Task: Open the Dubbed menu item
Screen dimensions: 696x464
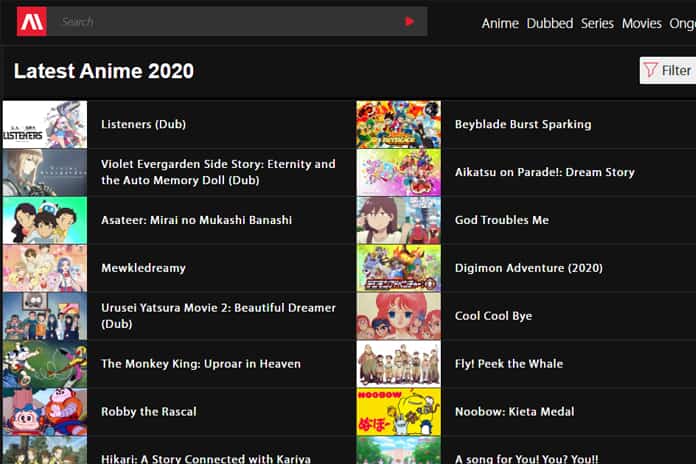Action: (x=550, y=23)
